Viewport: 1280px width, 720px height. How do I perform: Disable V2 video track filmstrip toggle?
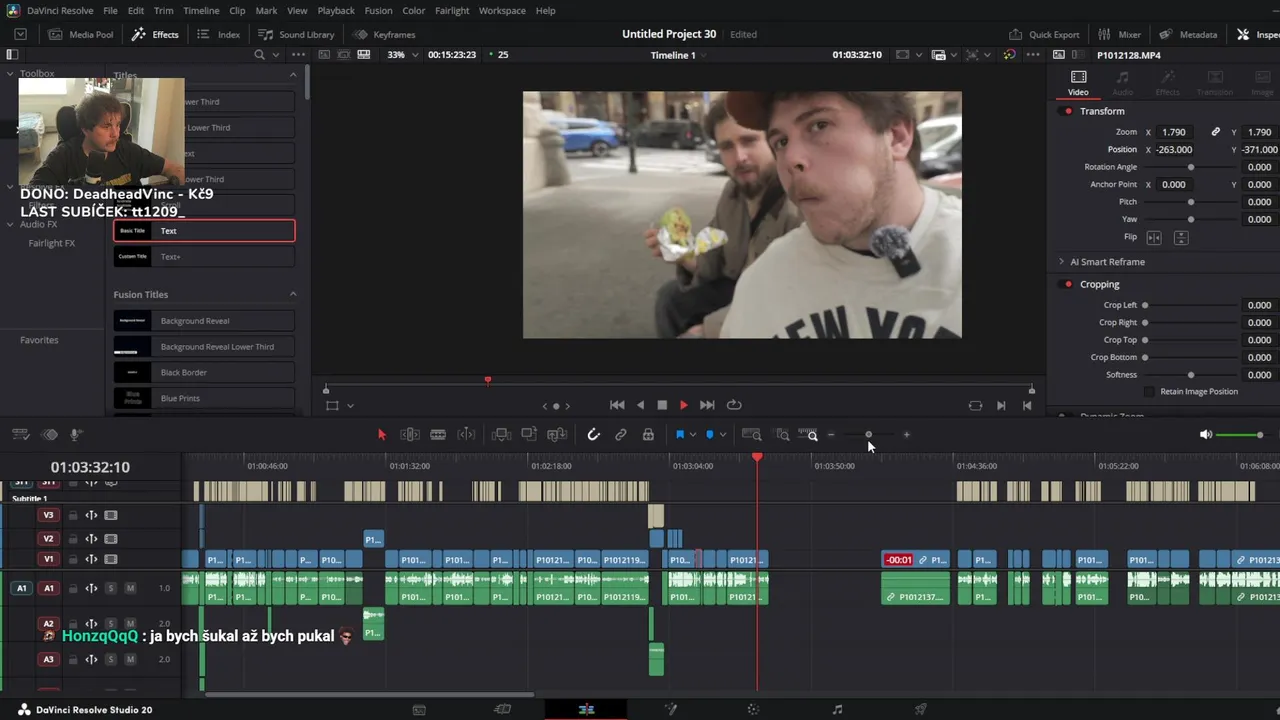click(111, 539)
